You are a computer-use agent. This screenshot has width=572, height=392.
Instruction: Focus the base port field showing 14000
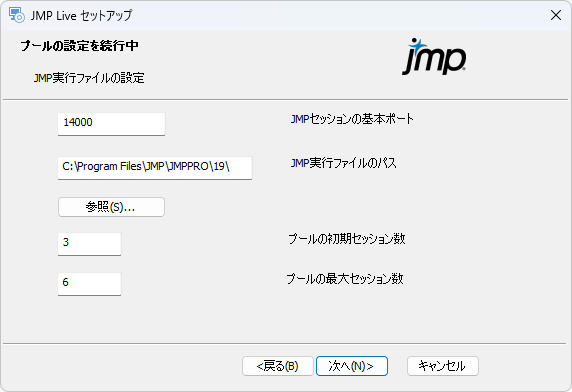click(111, 124)
